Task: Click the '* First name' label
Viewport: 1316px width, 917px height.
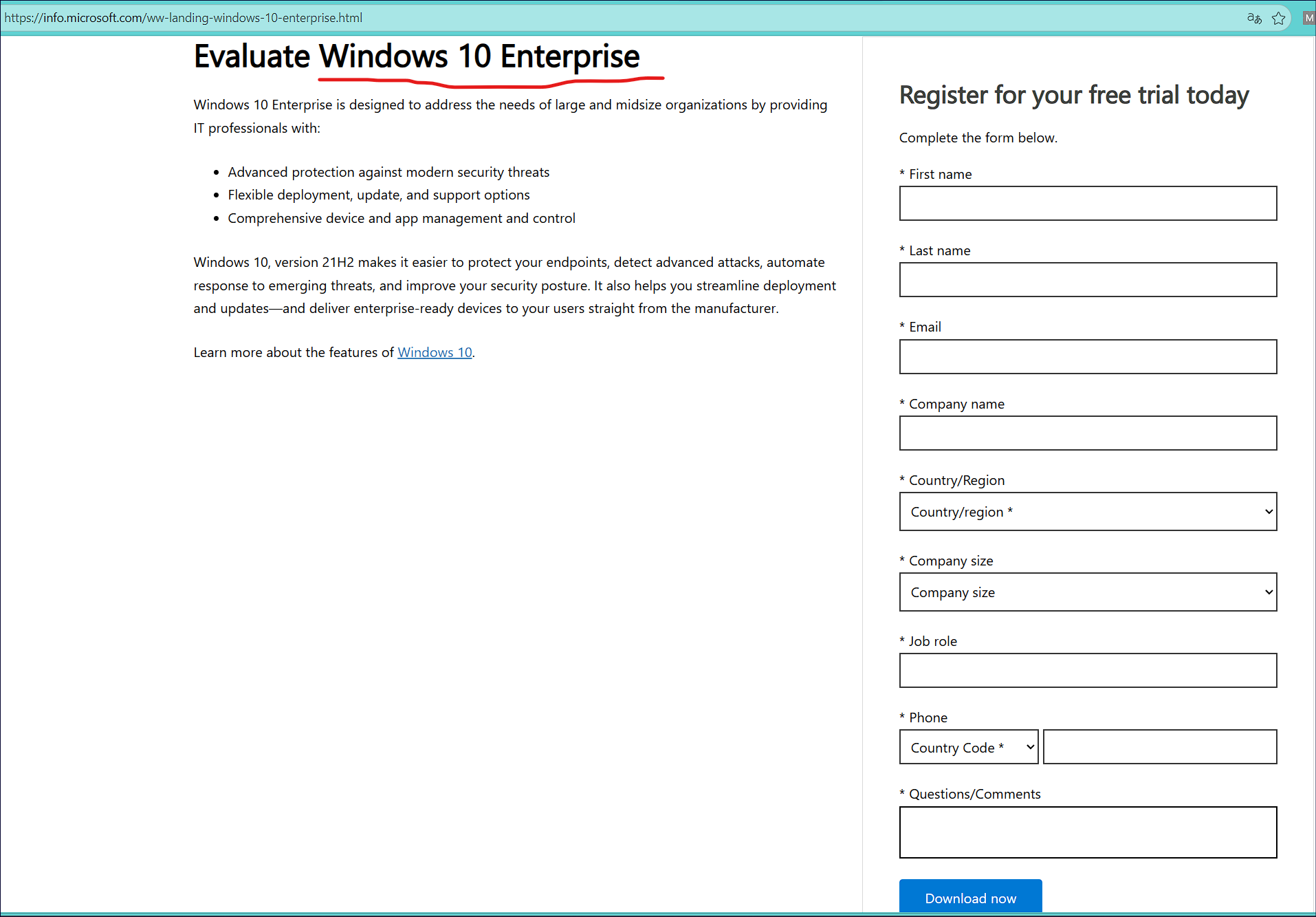Action: tap(935, 174)
